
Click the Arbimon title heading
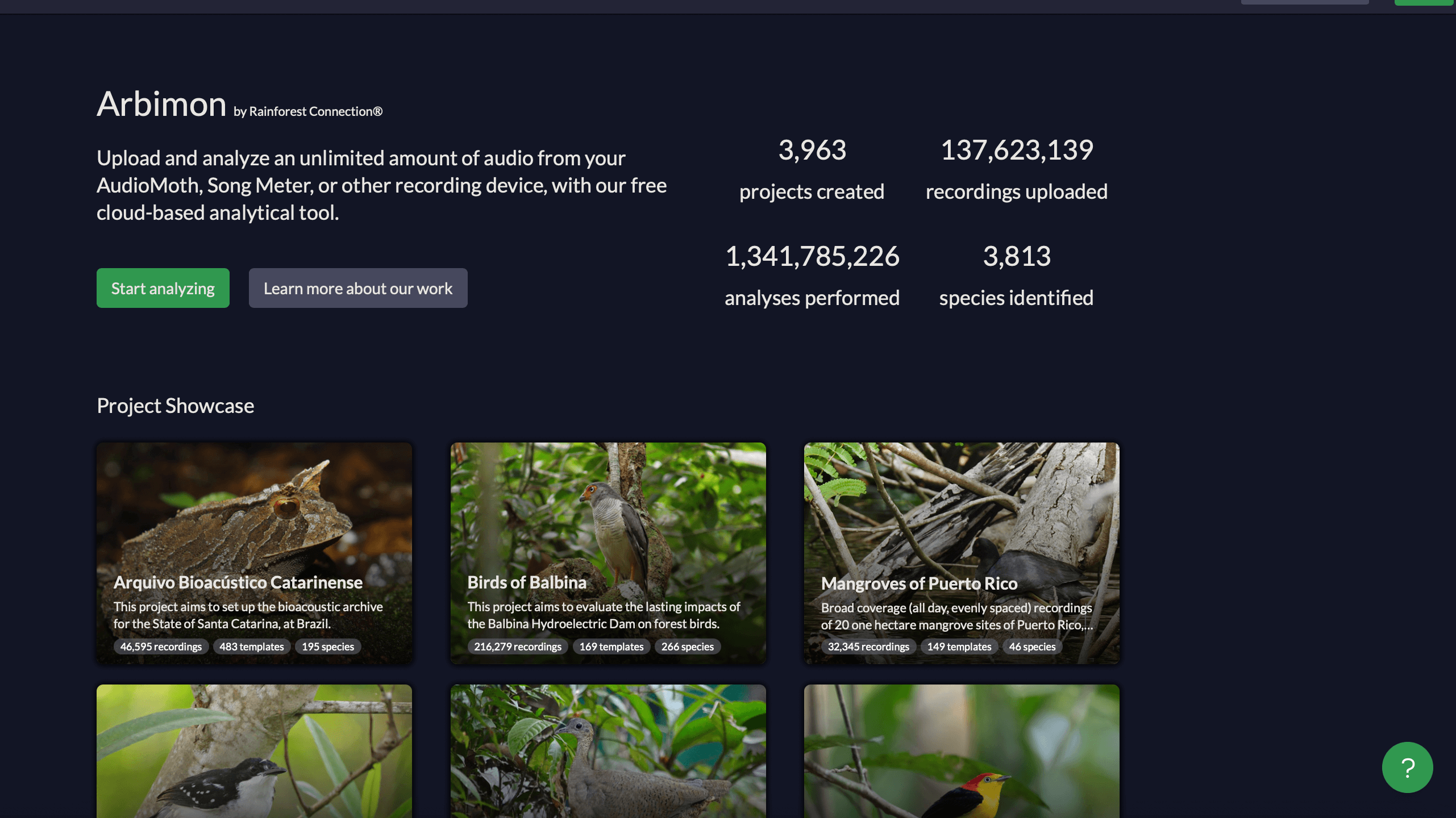[x=161, y=104]
